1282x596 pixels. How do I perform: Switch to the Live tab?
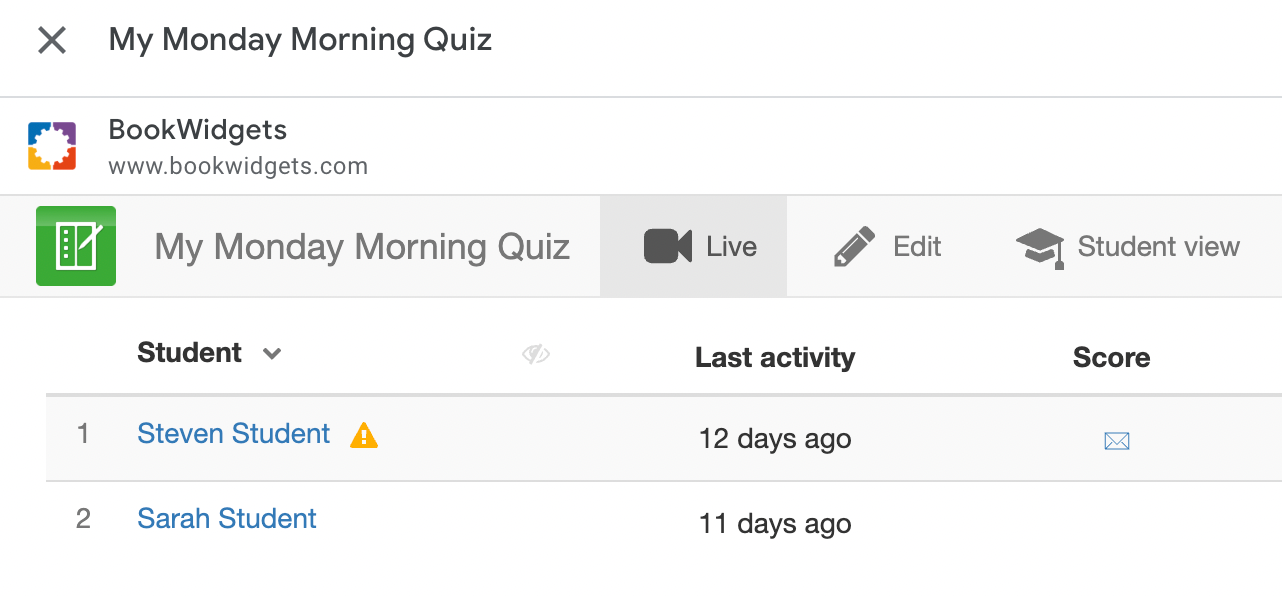pos(700,247)
